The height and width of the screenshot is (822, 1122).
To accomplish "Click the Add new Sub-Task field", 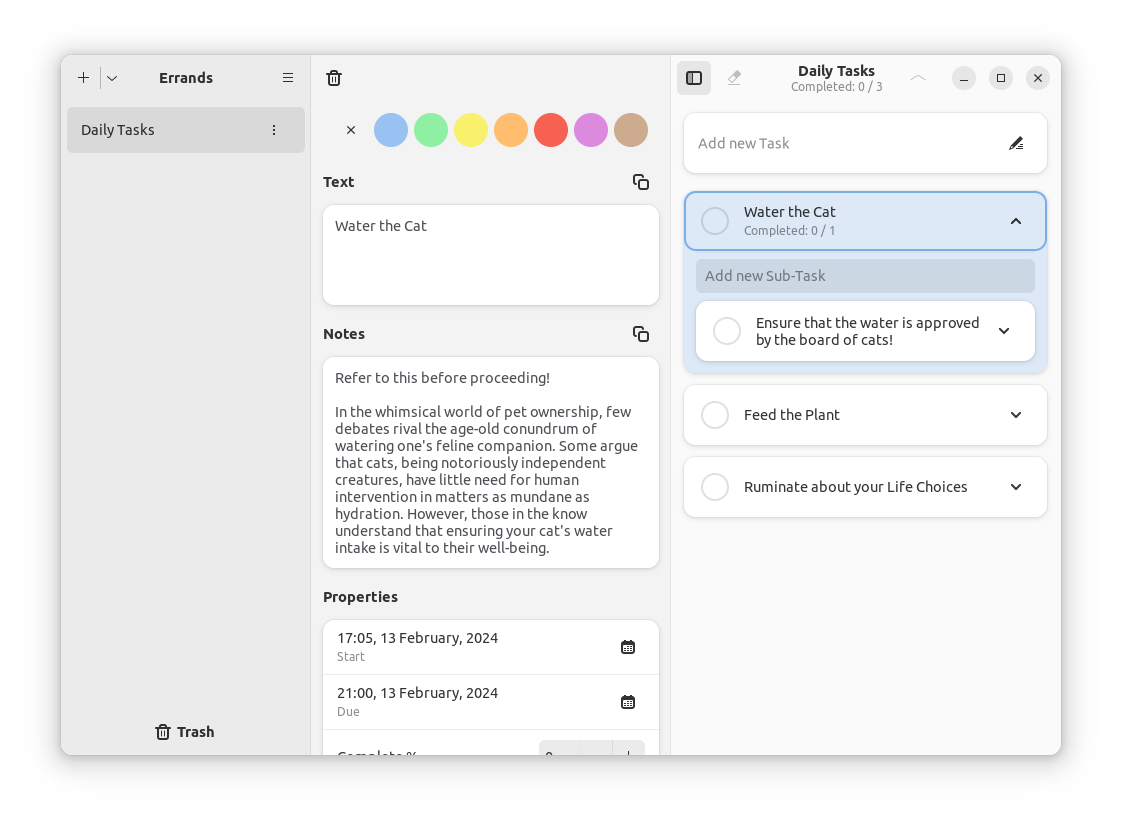I will [x=865, y=275].
